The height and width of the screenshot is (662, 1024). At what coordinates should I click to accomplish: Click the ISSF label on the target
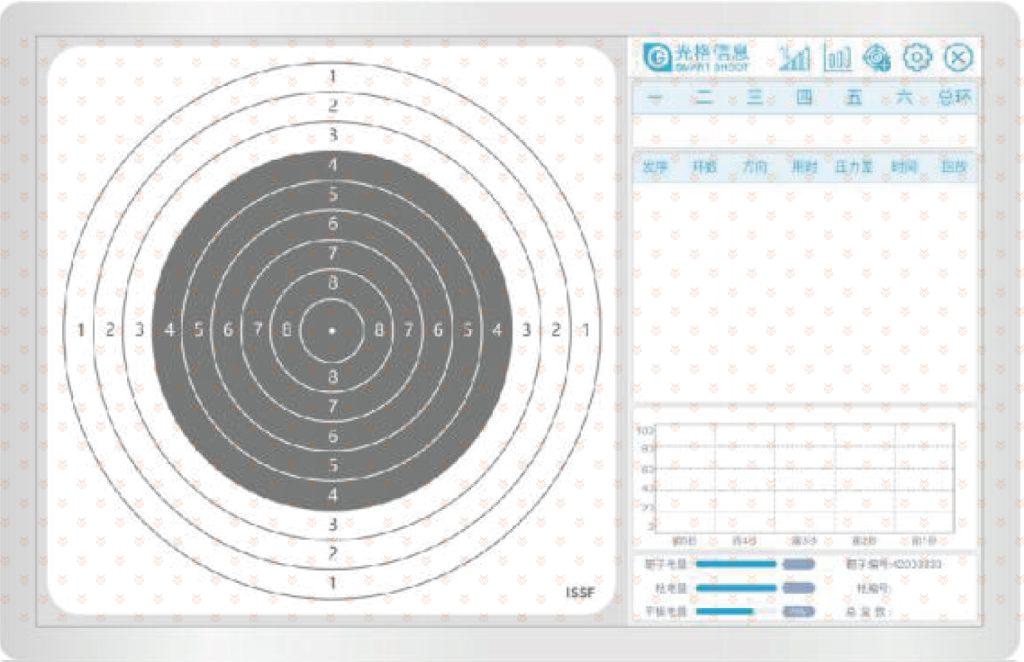pyautogui.click(x=580, y=594)
